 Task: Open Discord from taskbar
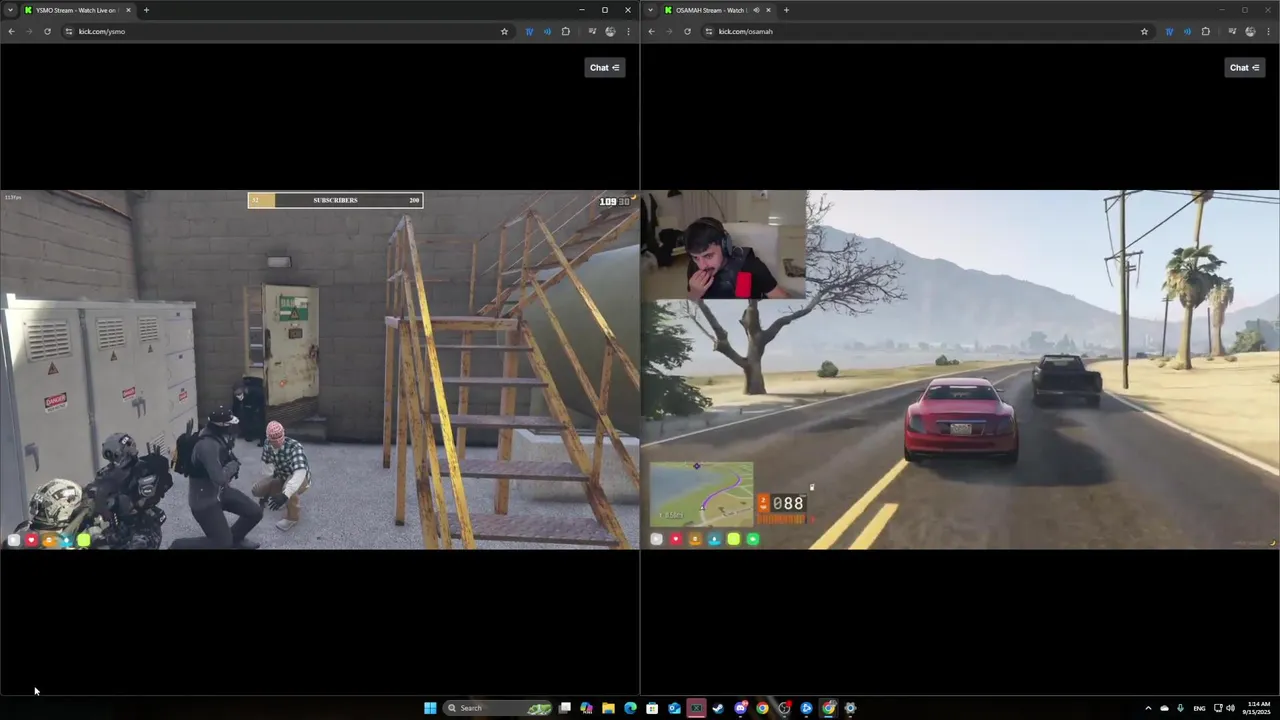740,708
